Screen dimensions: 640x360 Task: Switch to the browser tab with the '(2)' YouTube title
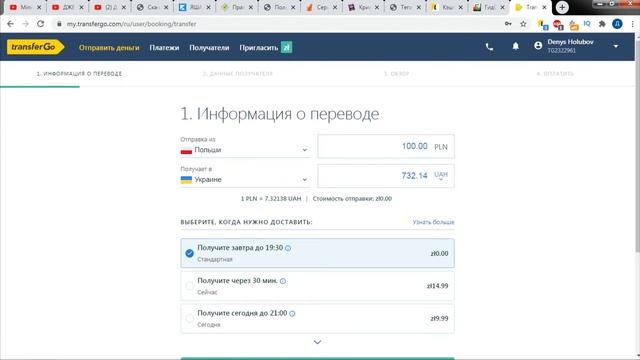[109, 7]
